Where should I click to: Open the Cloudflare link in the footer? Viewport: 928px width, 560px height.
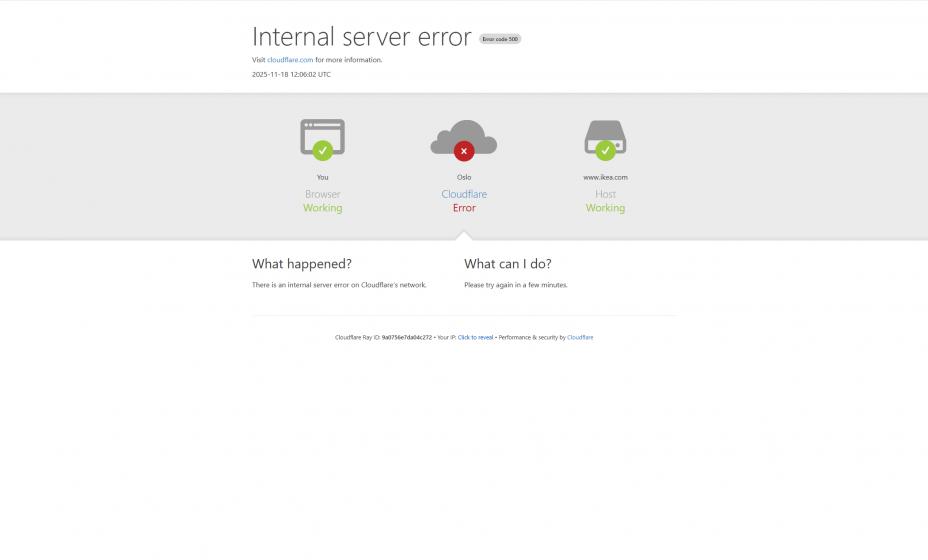pos(580,337)
